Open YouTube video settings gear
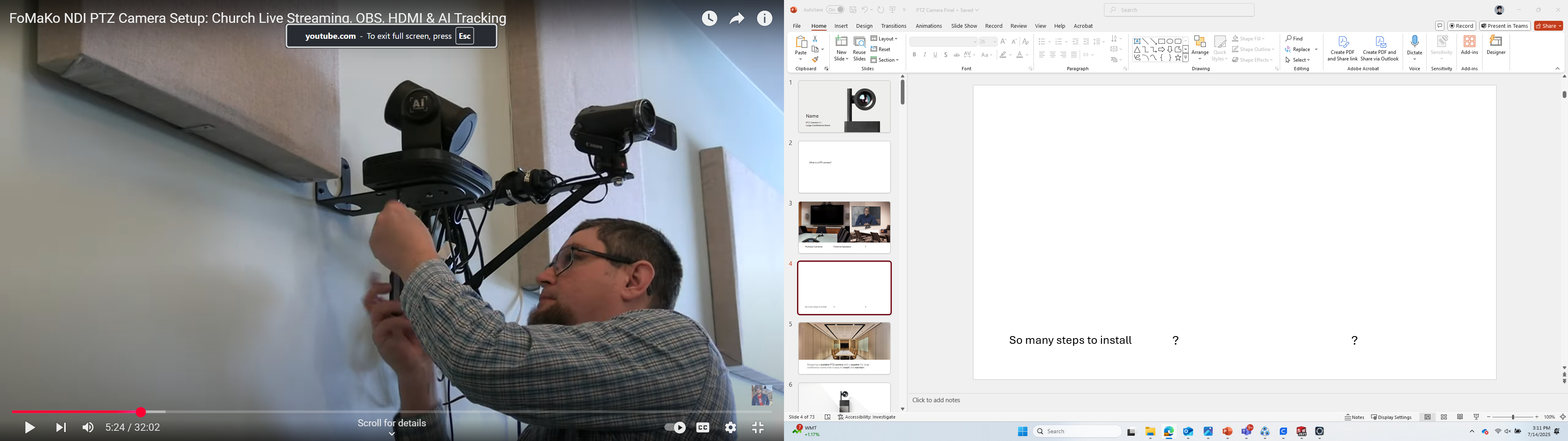1568x441 pixels. [731, 428]
